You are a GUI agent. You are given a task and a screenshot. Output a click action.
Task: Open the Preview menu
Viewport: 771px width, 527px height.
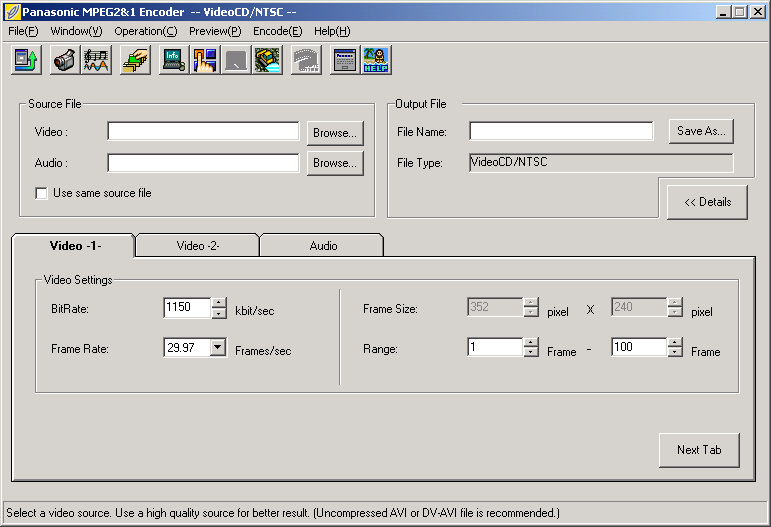click(x=215, y=31)
